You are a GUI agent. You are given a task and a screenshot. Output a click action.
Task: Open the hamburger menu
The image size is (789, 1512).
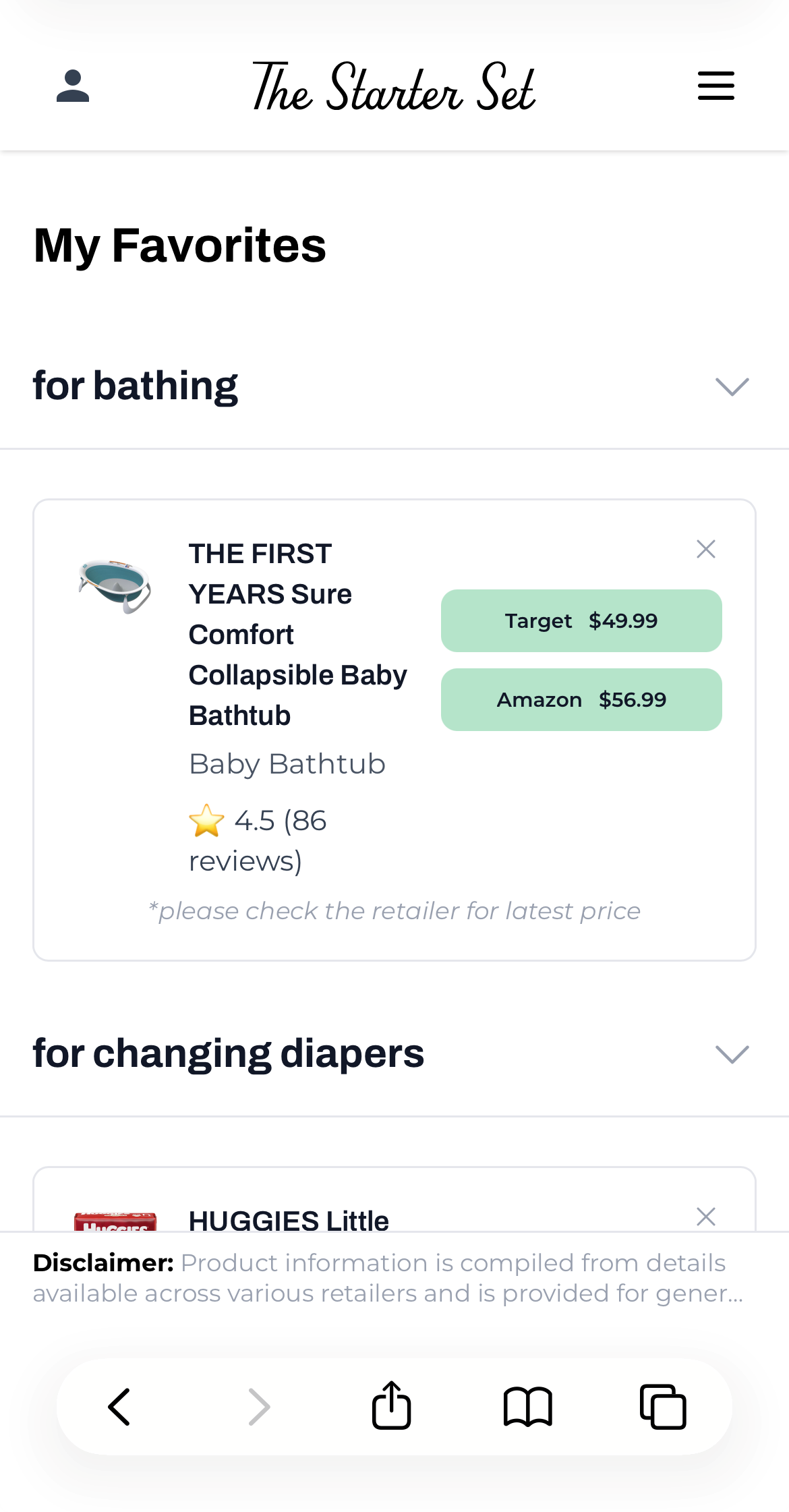point(715,86)
